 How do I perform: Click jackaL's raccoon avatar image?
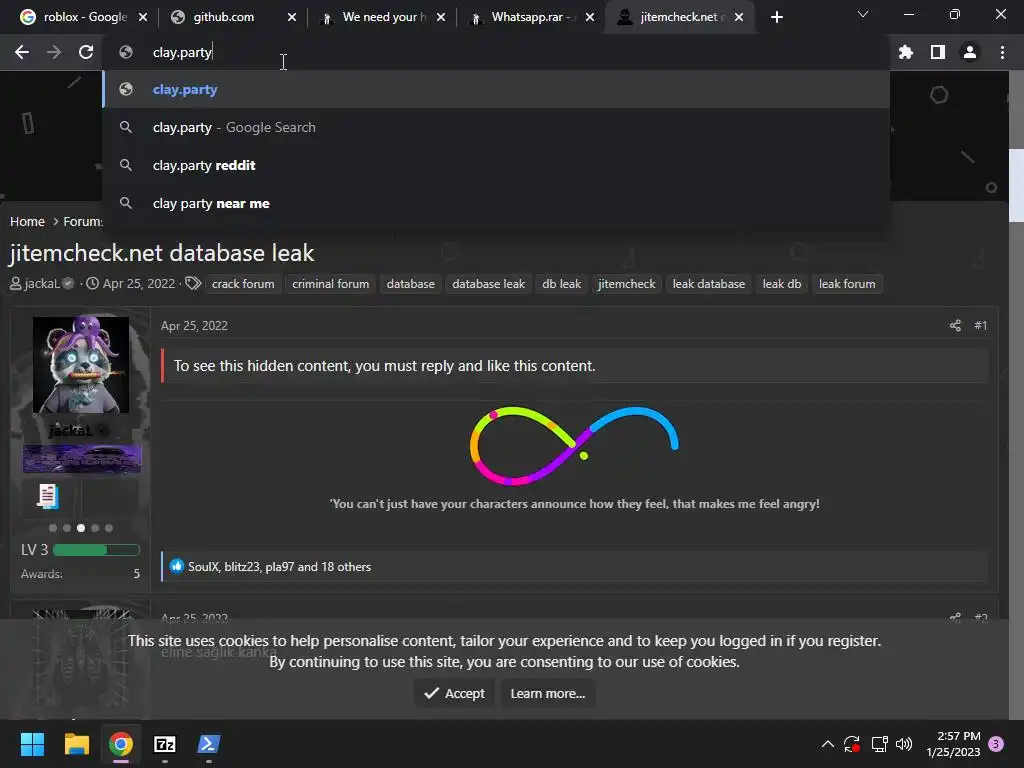click(x=81, y=364)
